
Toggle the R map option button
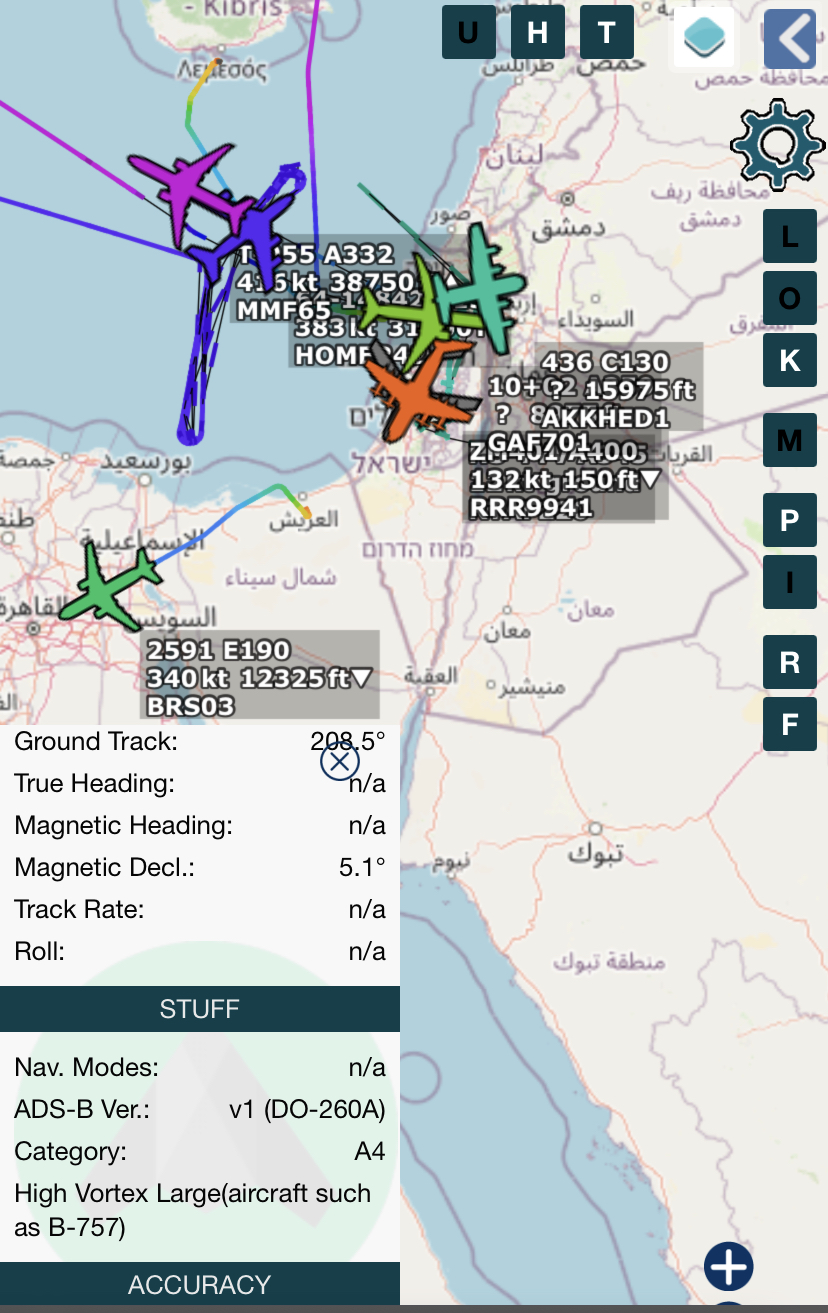[x=790, y=662]
